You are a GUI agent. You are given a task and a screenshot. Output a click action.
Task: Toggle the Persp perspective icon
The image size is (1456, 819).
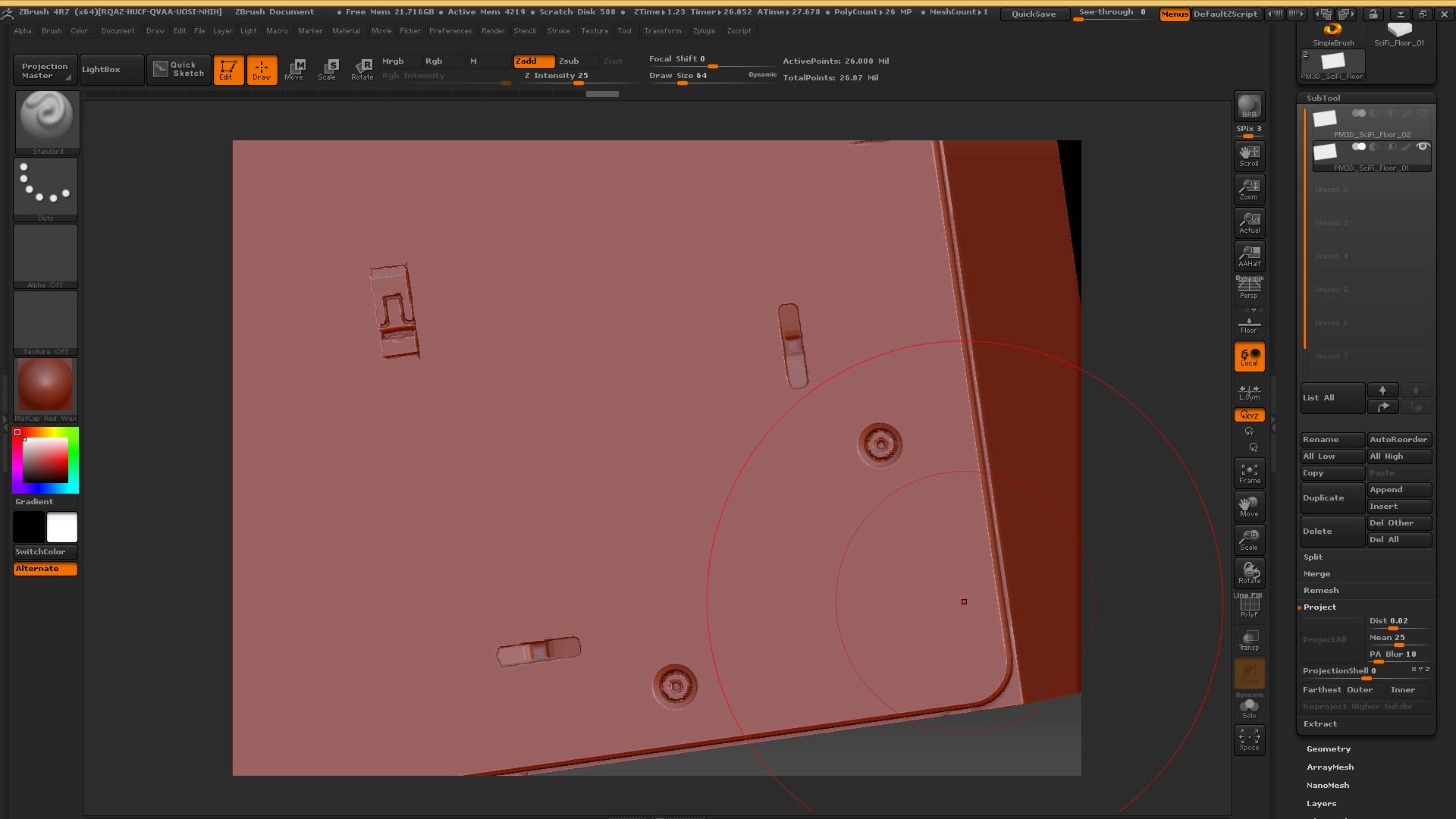pos(1249,288)
